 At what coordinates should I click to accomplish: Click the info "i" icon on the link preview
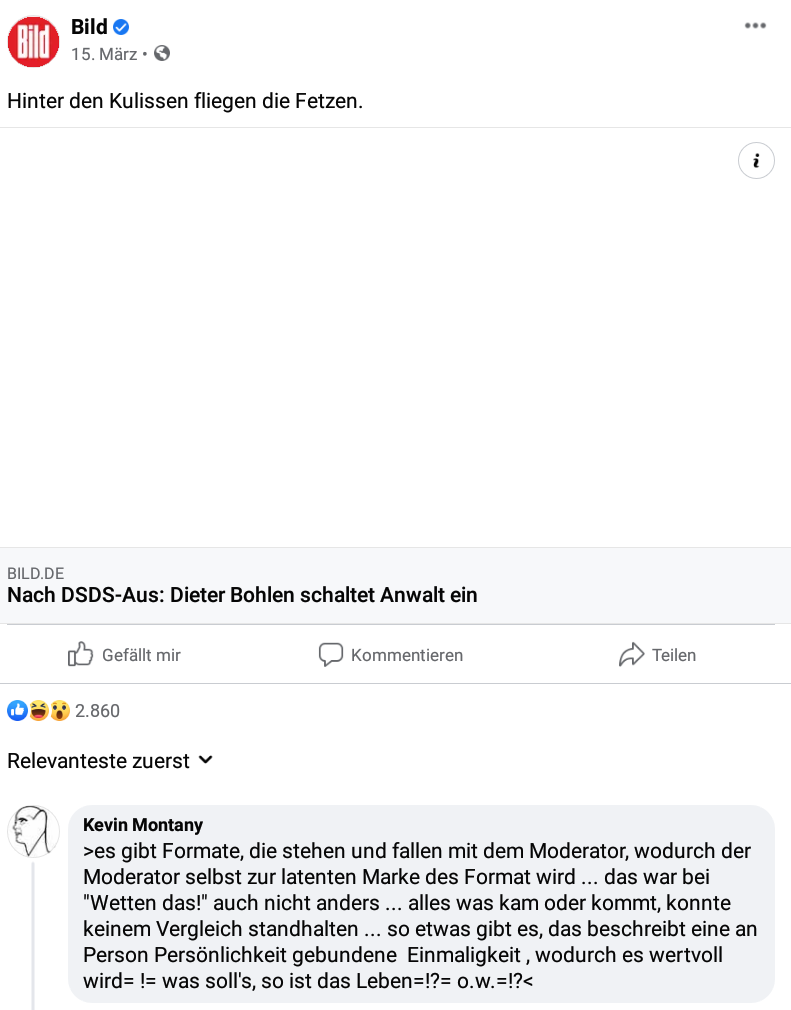pos(756,160)
